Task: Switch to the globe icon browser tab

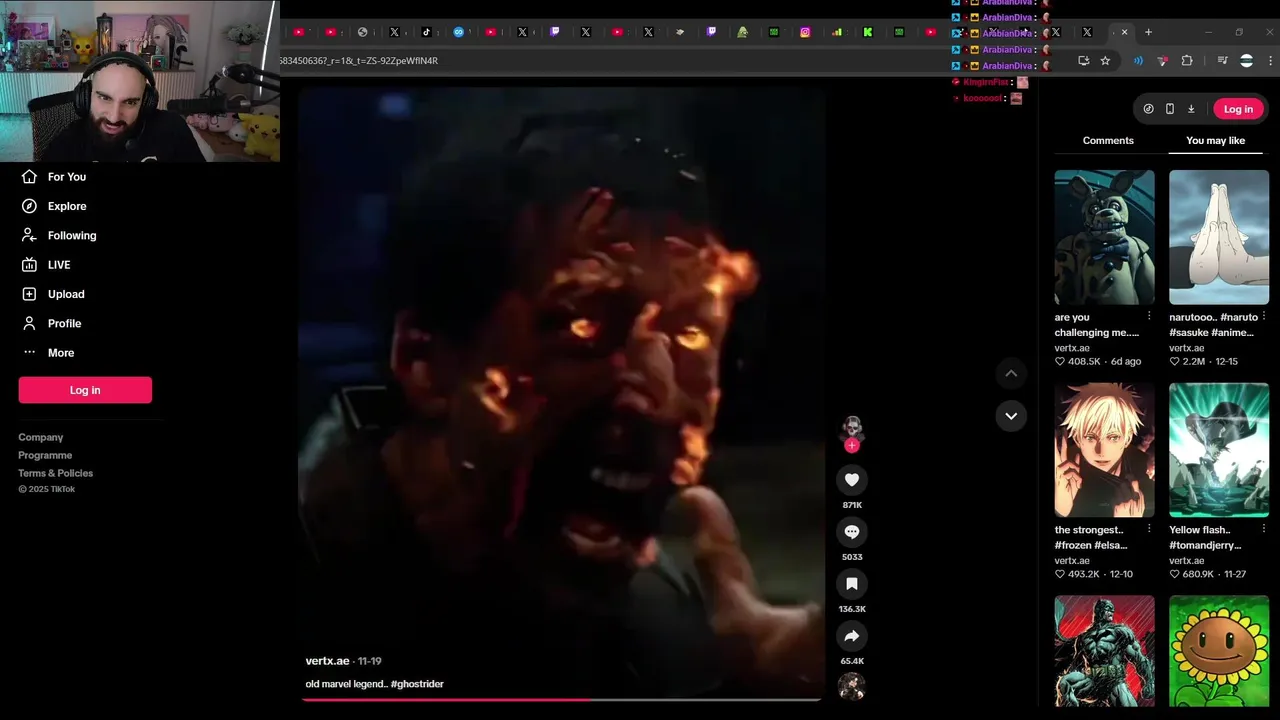Action: [x=362, y=32]
